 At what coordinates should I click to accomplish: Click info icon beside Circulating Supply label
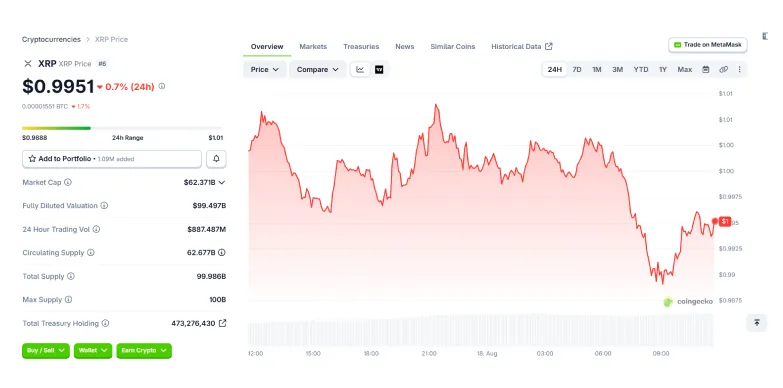tap(91, 253)
